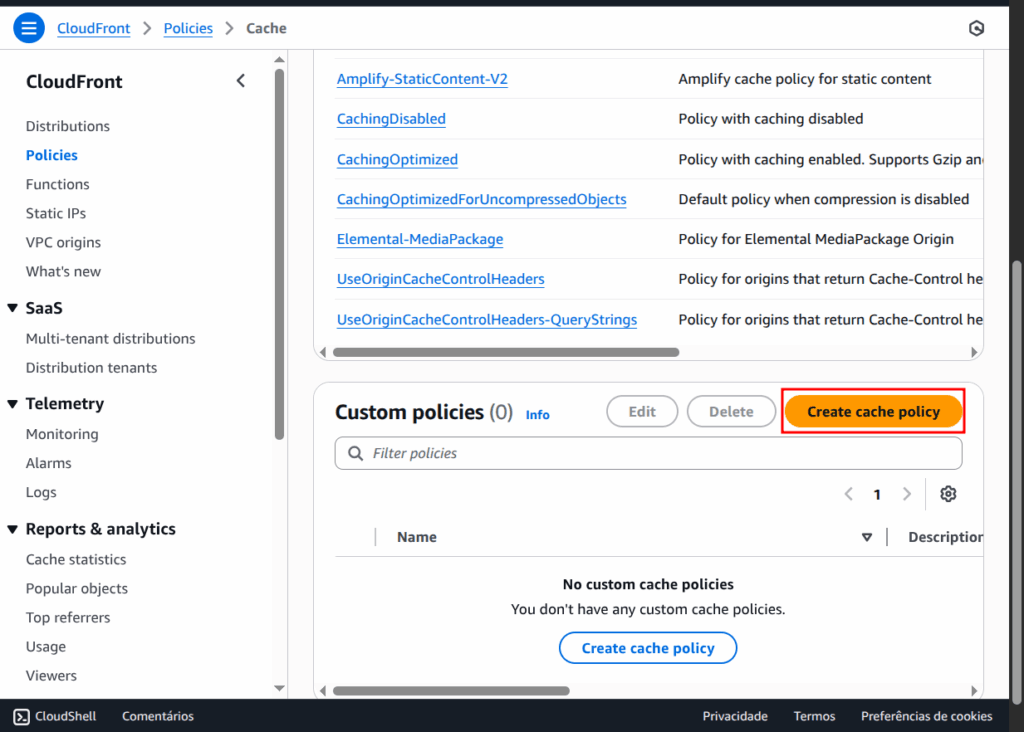Image resolution: width=1024 pixels, height=732 pixels.
Task: Open Distributions in the sidebar
Action: (x=68, y=126)
